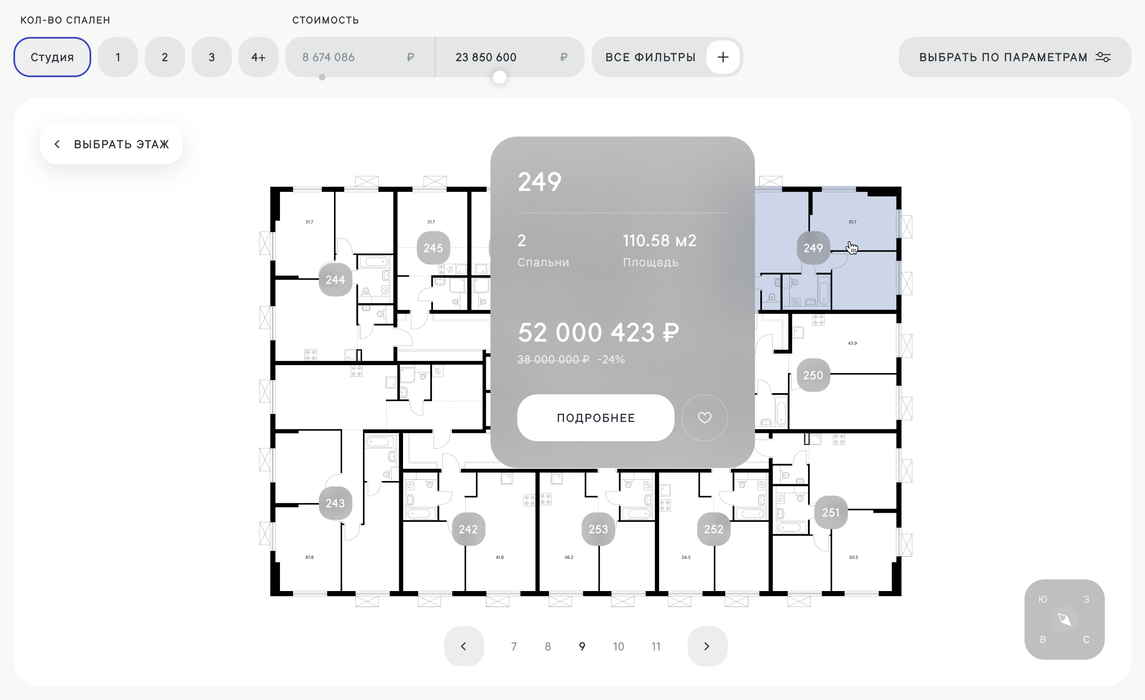Image resolution: width=1145 pixels, height=700 pixels.
Task: Select the Студия bedroom filter
Action: click(52, 57)
